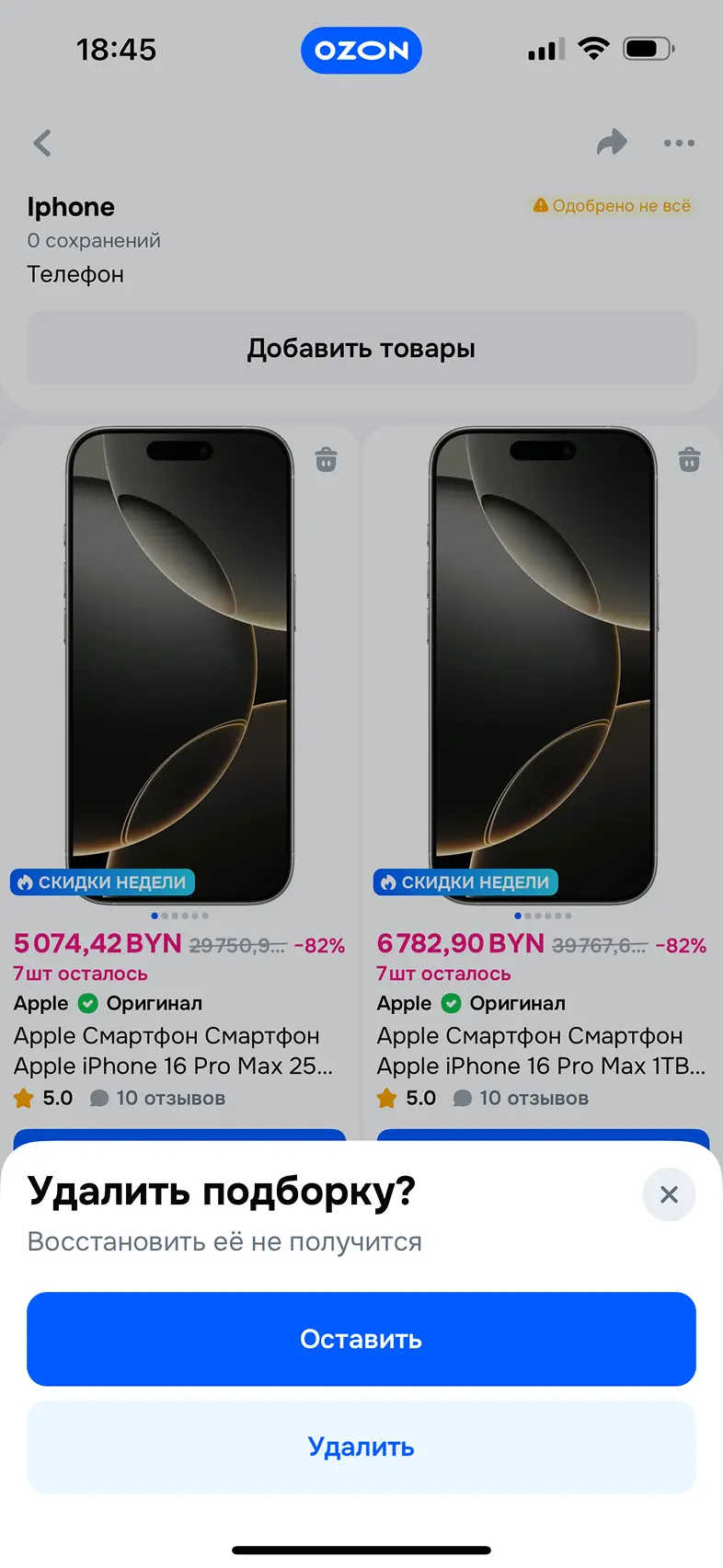Close the delete dialog with the X
The height and width of the screenshot is (1568, 723).
669,1194
